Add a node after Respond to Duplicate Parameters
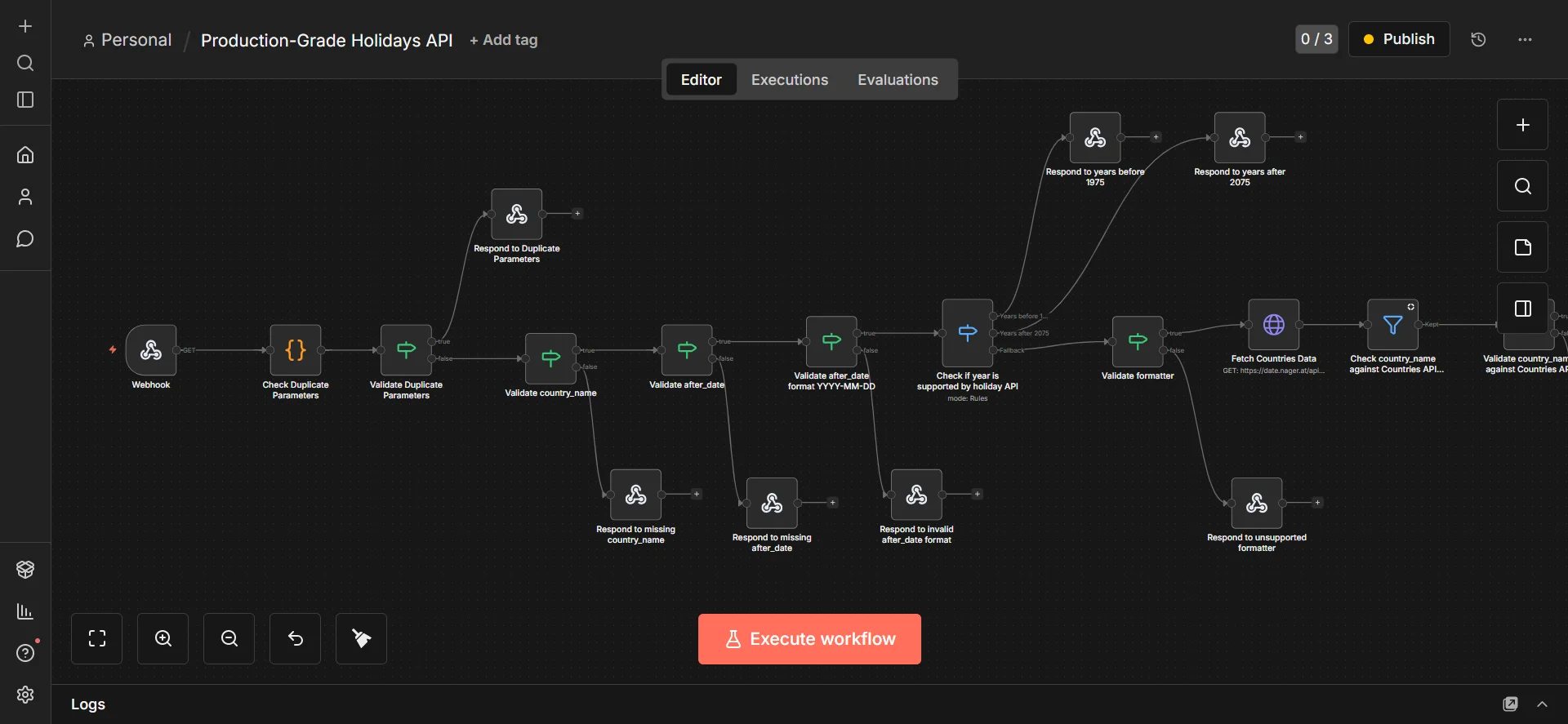The height and width of the screenshot is (724, 1568). pyautogui.click(x=577, y=214)
